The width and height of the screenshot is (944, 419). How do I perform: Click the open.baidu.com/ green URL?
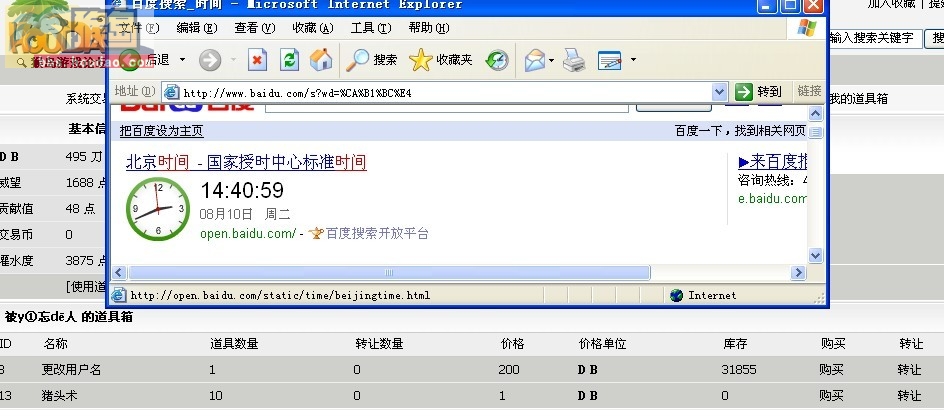click(248, 234)
